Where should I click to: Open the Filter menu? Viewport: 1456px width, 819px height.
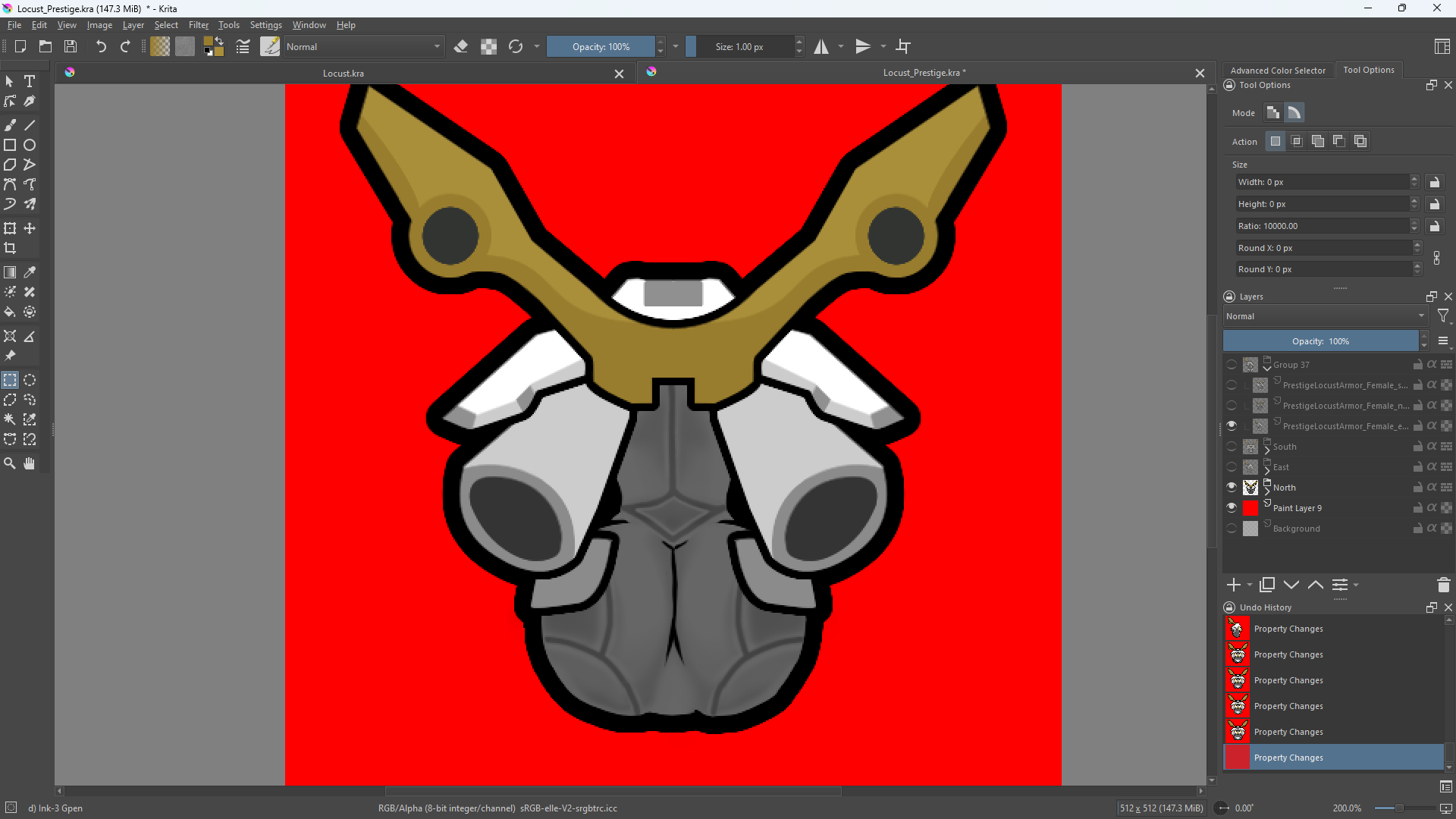coord(198,25)
